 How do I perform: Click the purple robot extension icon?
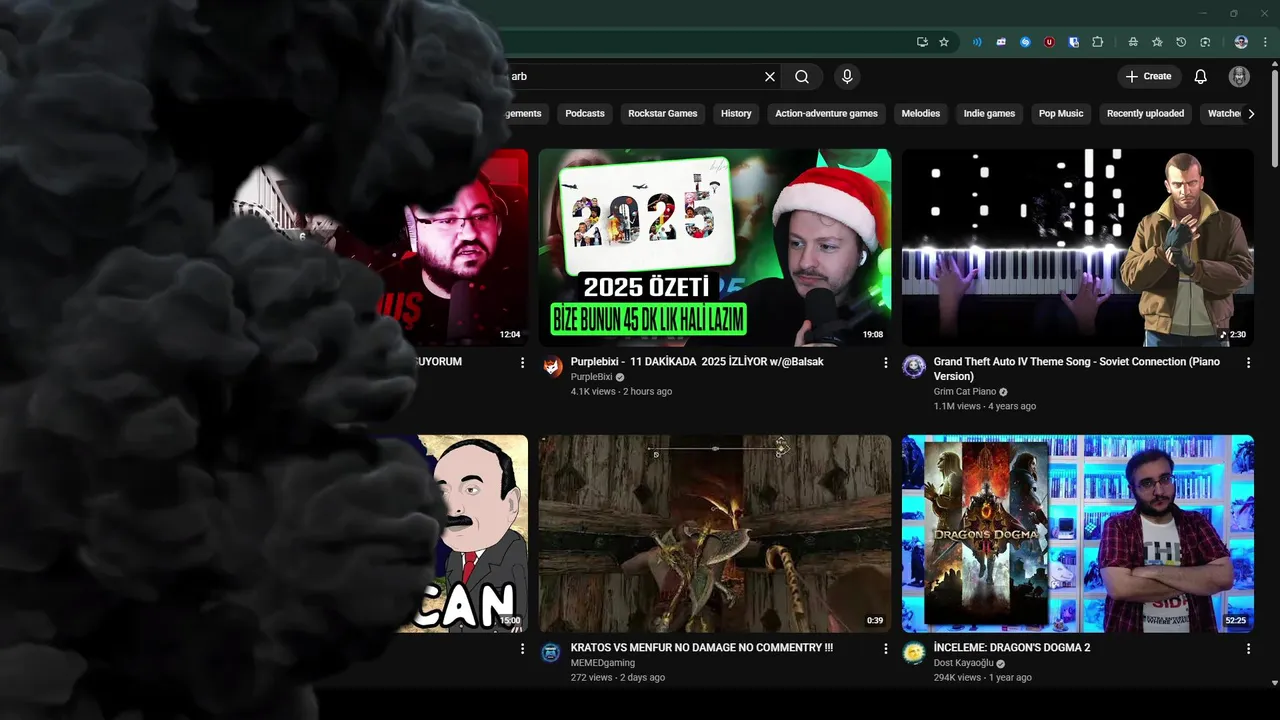[x=1001, y=42]
